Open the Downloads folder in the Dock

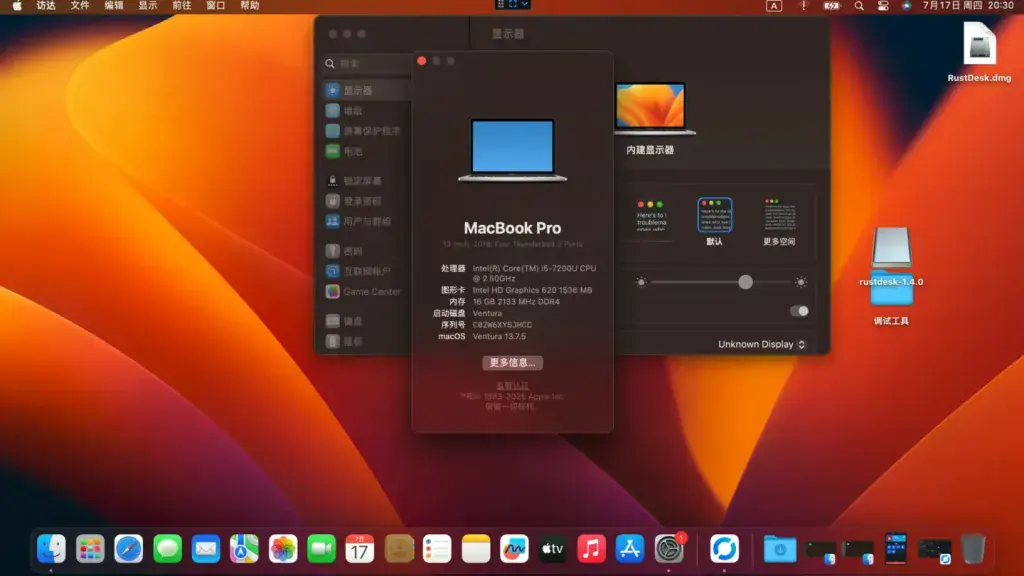pyautogui.click(x=780, y=549)
